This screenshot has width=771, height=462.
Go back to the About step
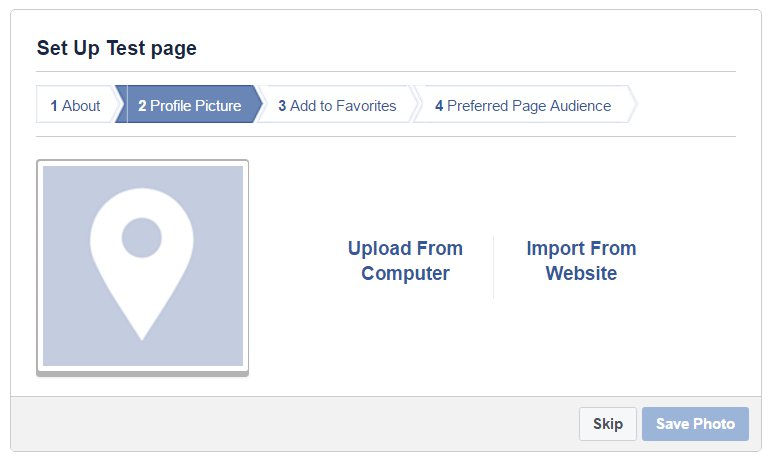(76, 104)
